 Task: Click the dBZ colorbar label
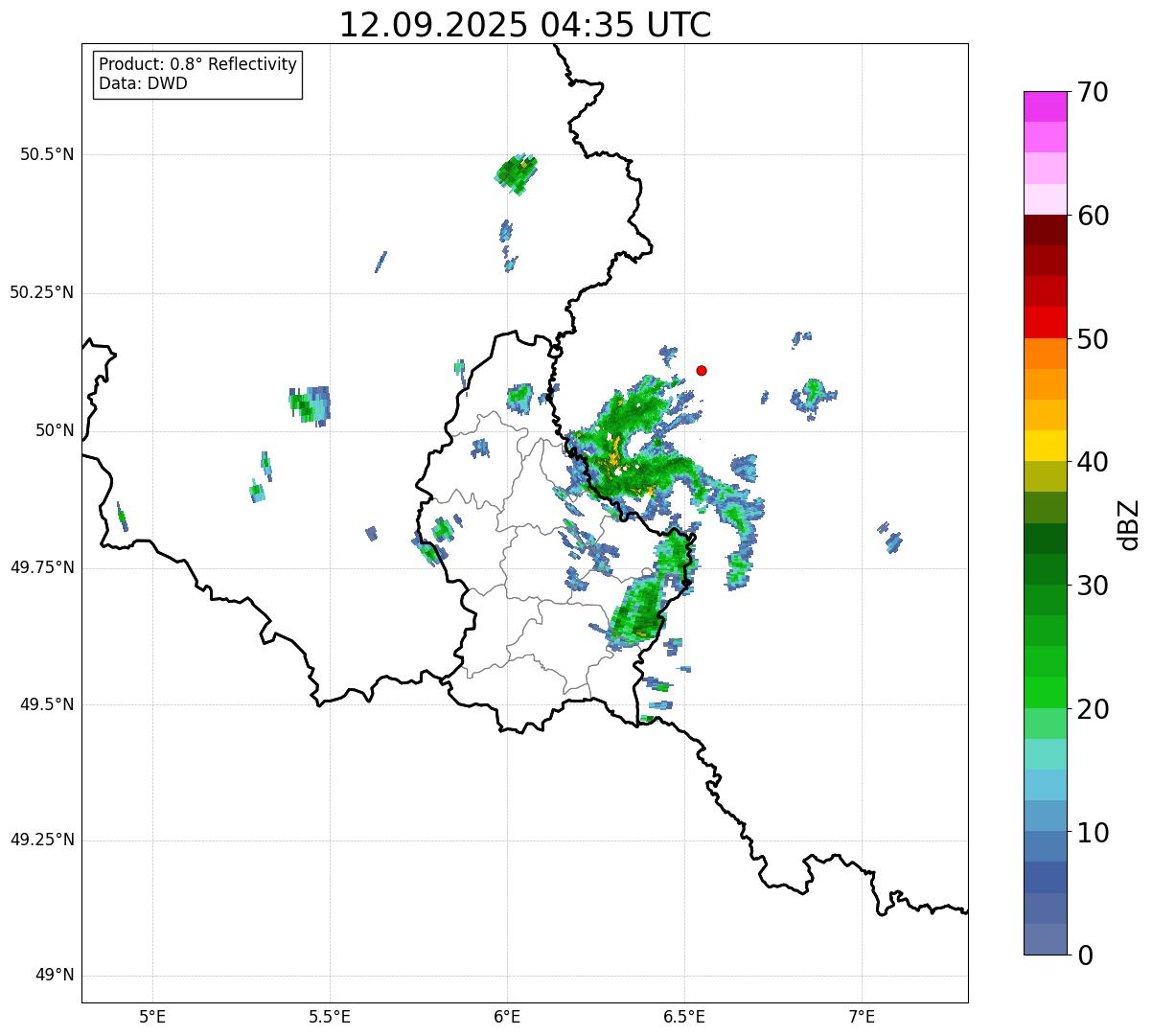click(1129, 524)
